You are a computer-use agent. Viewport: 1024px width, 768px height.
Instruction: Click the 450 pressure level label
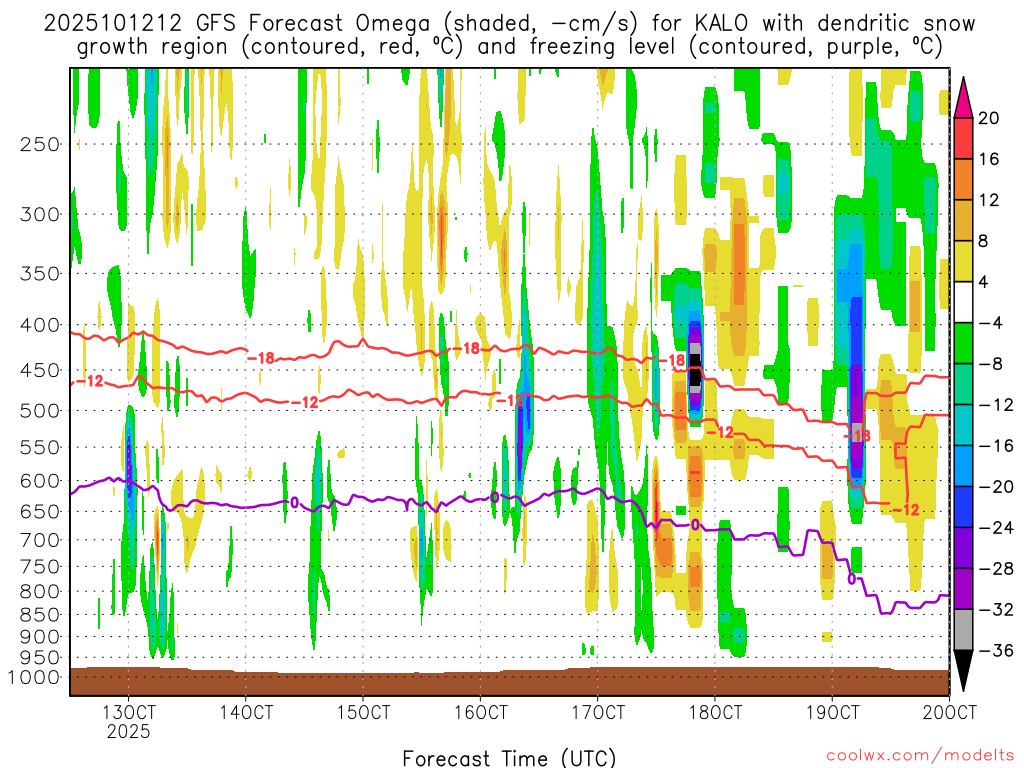40,370
